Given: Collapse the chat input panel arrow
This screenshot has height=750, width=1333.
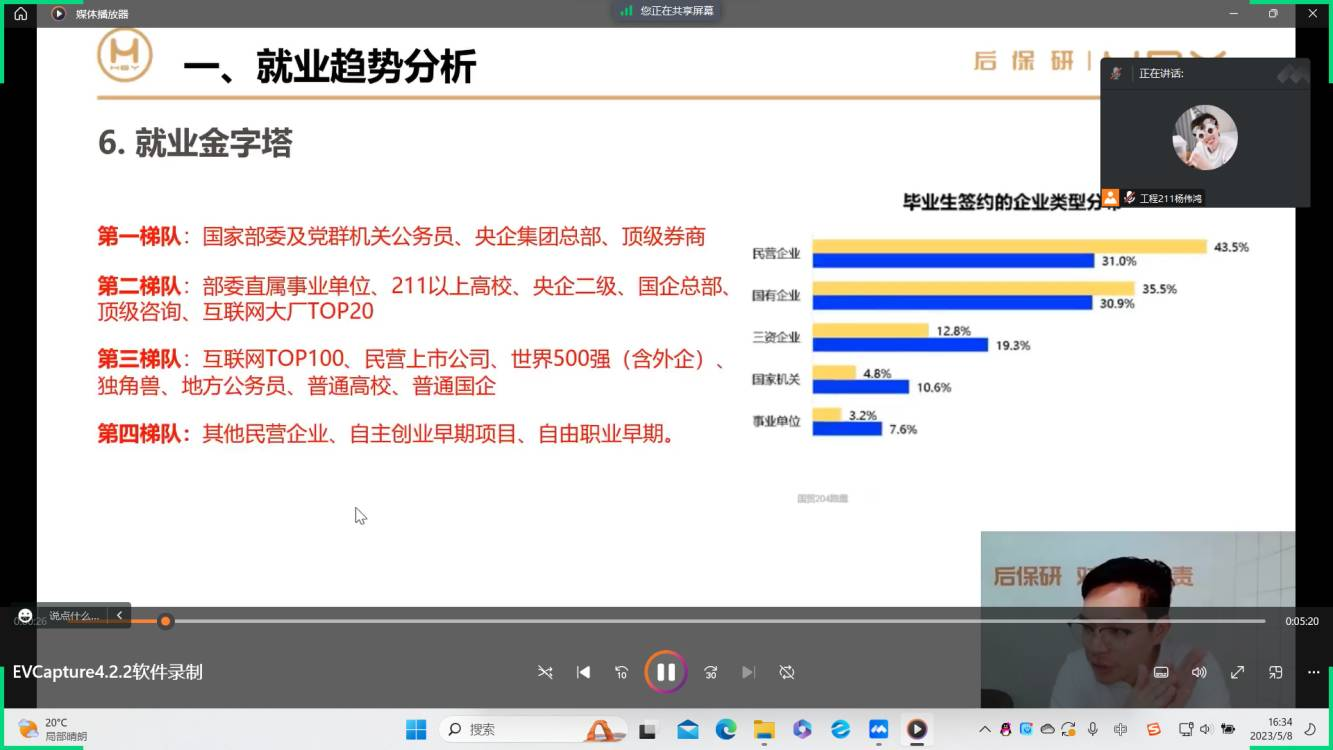Looking at the screenshot, I should click(x=119, y=615).
